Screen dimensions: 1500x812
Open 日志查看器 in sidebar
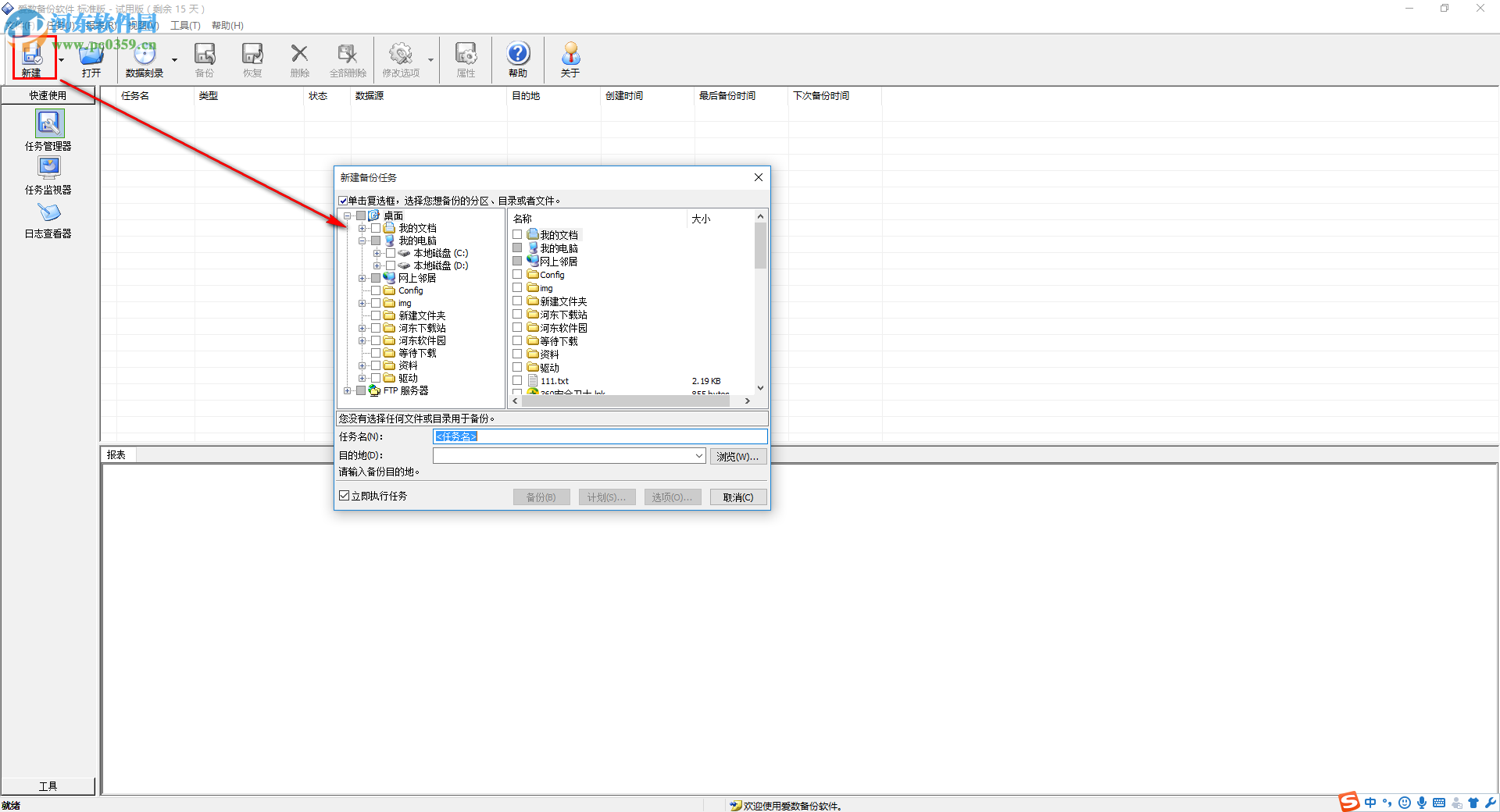(x=48, y=219)
